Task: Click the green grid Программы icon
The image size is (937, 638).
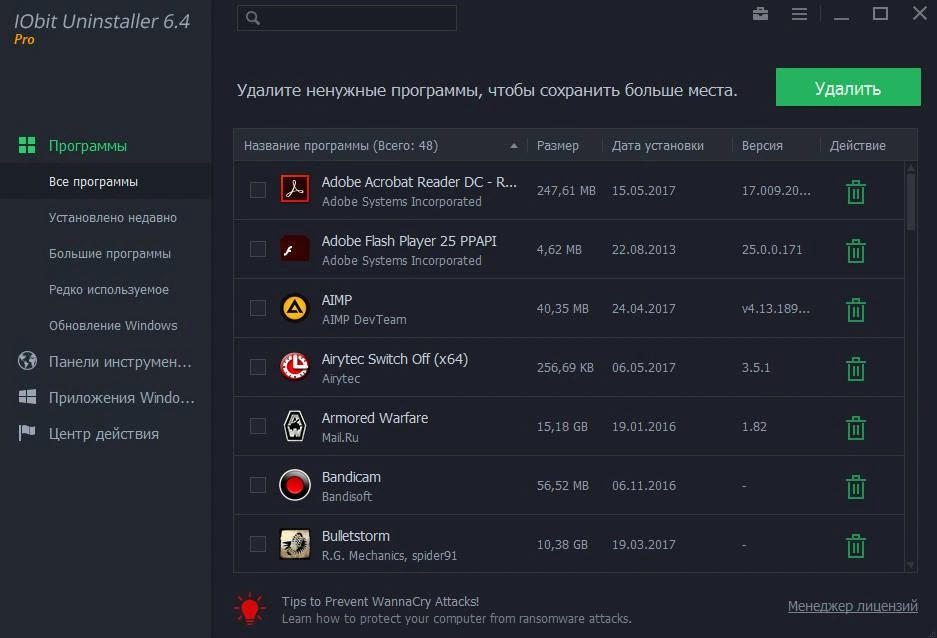Action: tap(27, 145)
